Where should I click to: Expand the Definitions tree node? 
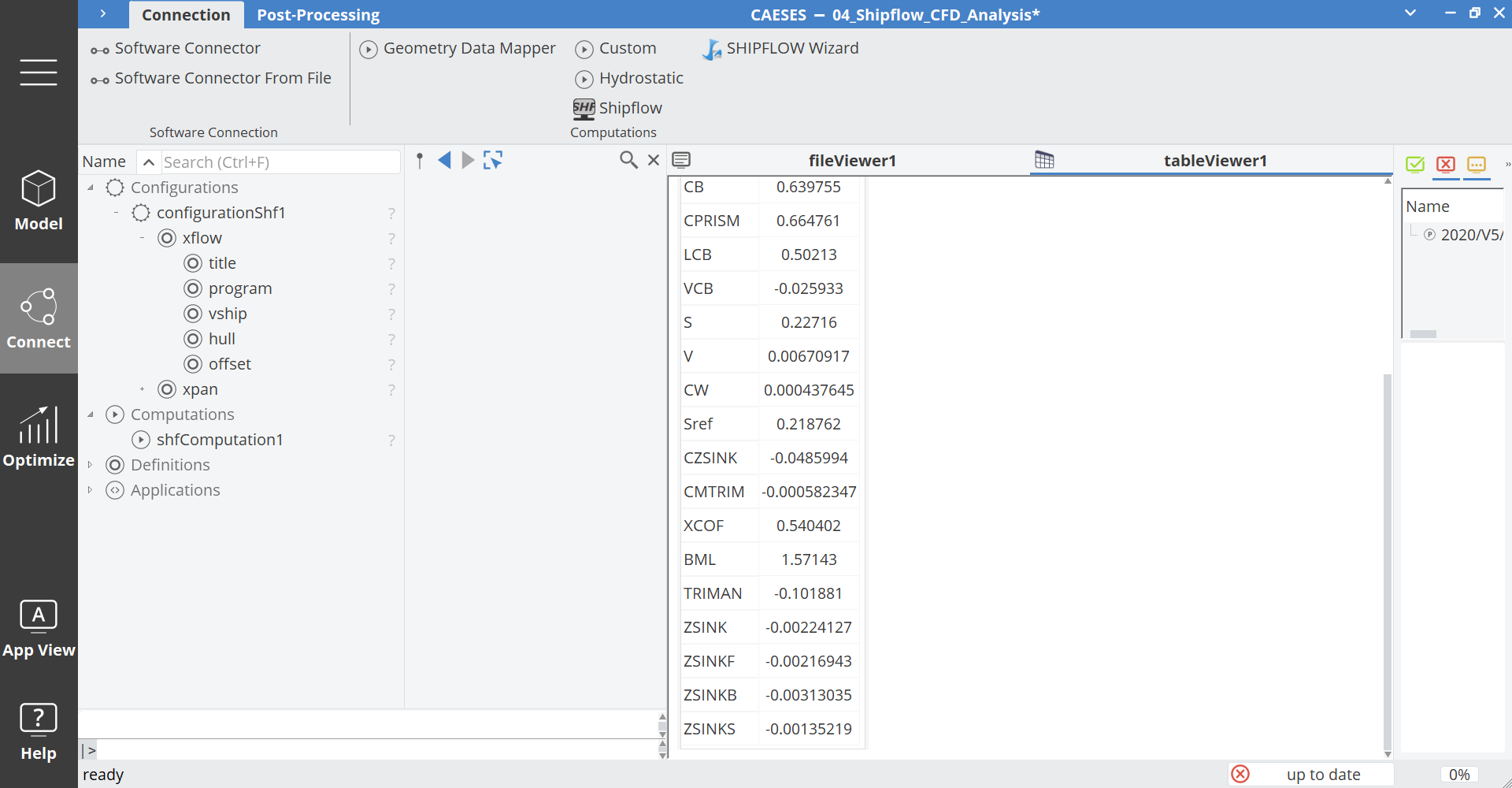coord(91,465)
